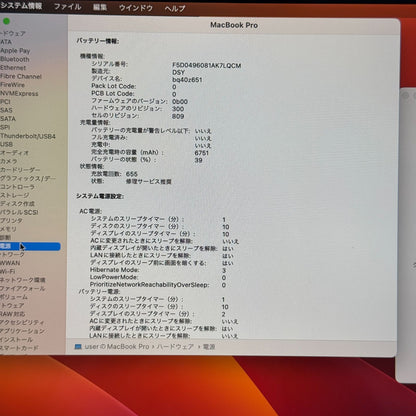Screen dimensions: 416x416
Task: Click the serial number F5D0496081AK7LQCM
Action: coord(207,65)
